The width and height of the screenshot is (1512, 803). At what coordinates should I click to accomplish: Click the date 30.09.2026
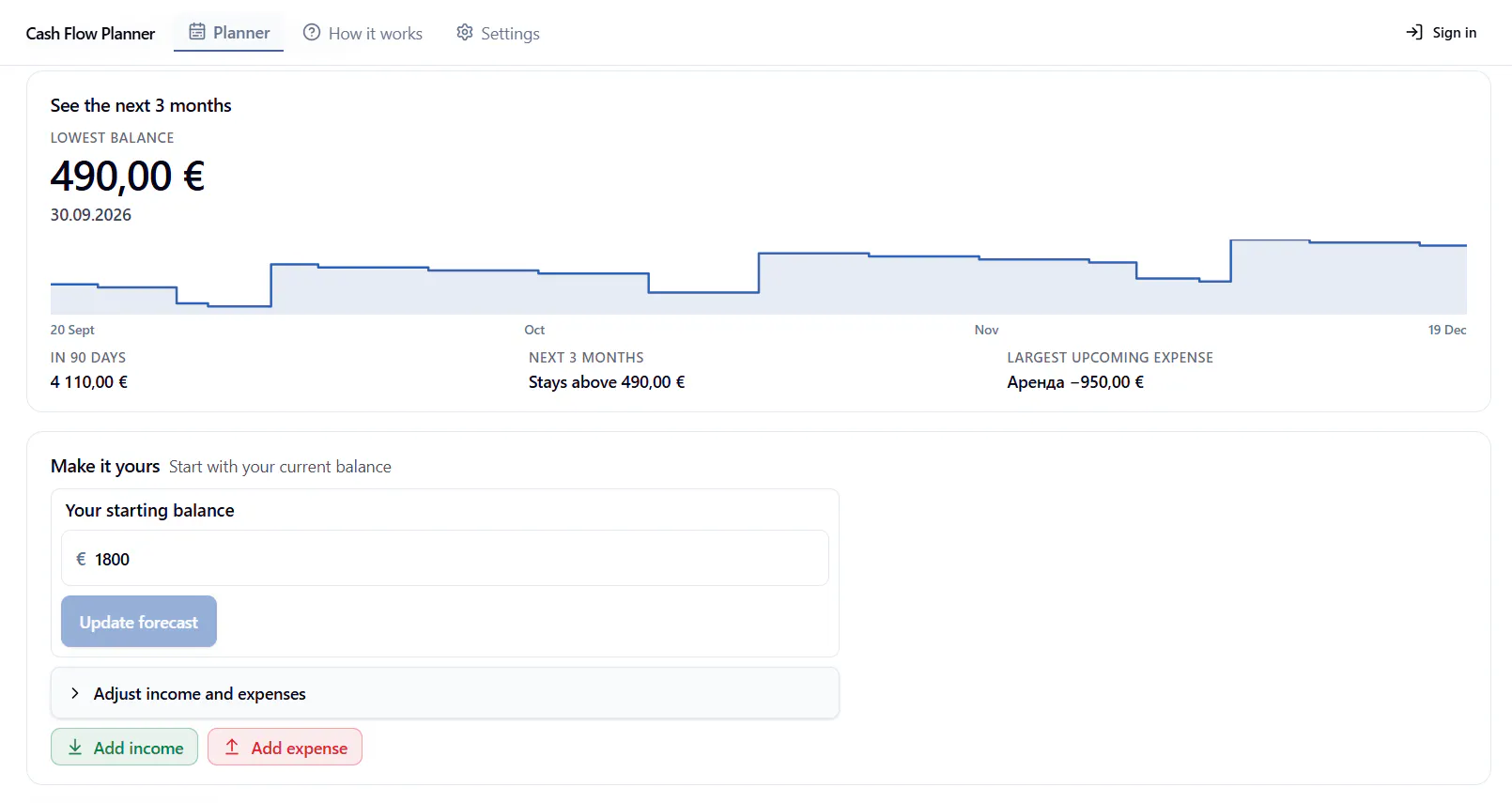pos(91,215)
